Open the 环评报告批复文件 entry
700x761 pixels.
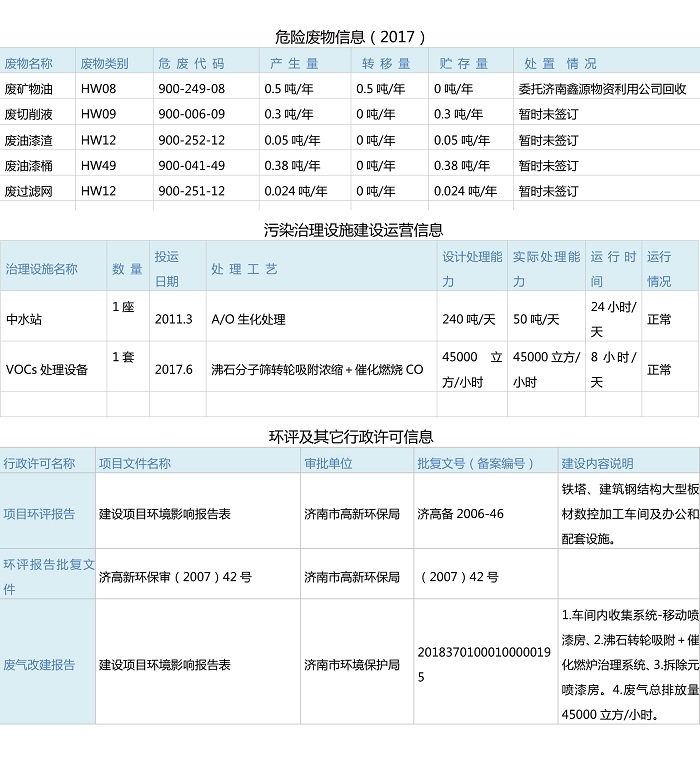coord(48,577)
